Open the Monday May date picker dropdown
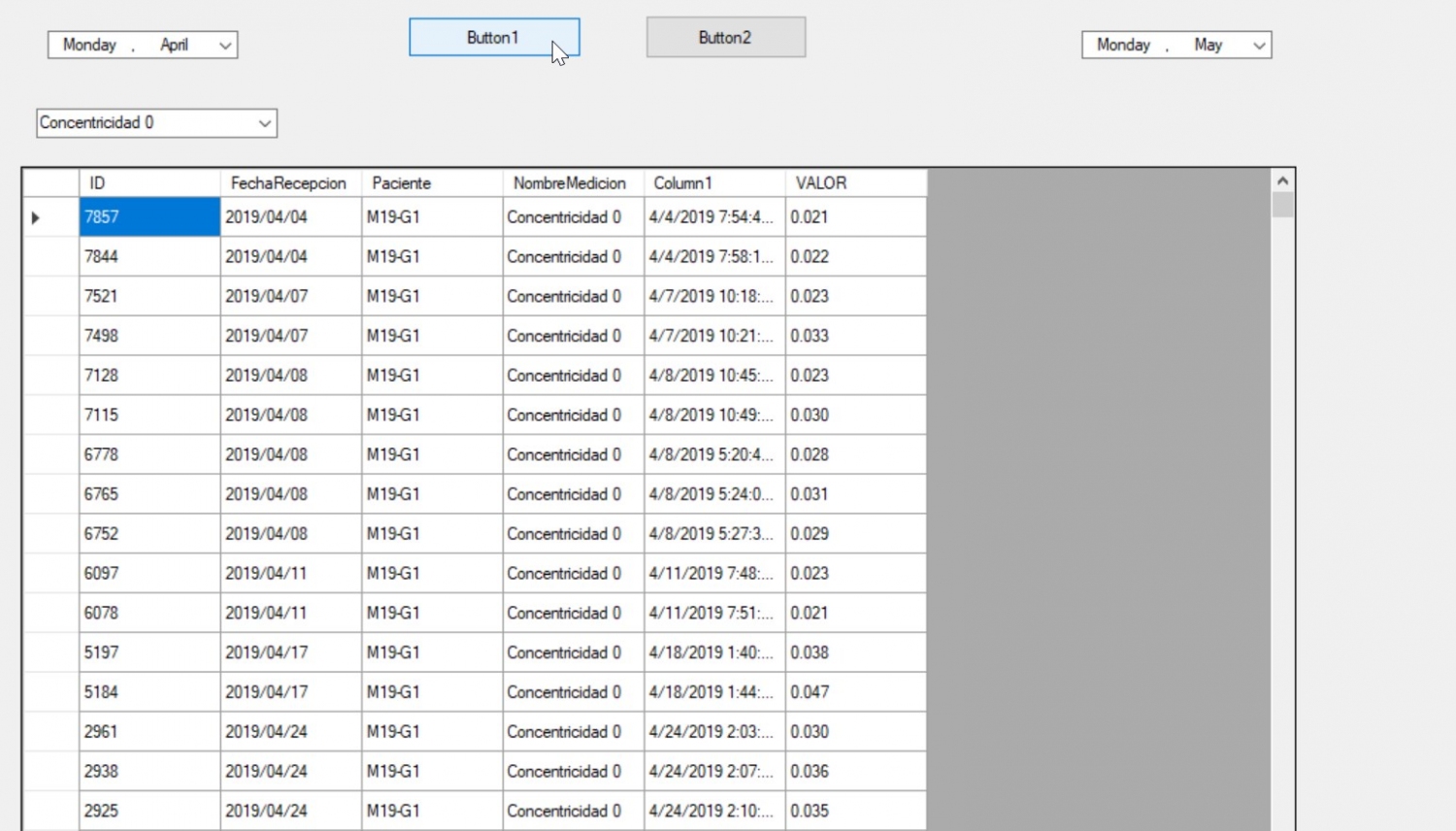The width and height of the screenshot is (1456, 831). click(x=1259, y=45)
